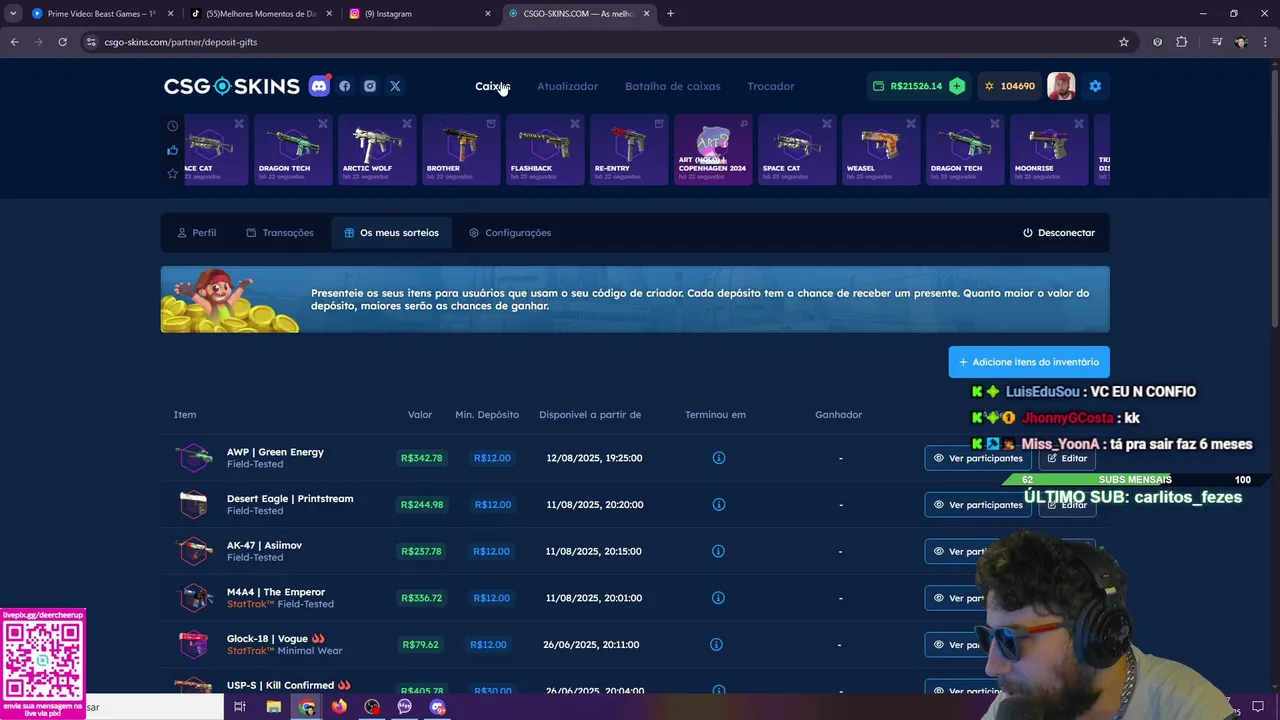This screenshot has height=720, width=1280.
Task: Open File Explorer from the taskbar
Action: [x=273, y=707]
